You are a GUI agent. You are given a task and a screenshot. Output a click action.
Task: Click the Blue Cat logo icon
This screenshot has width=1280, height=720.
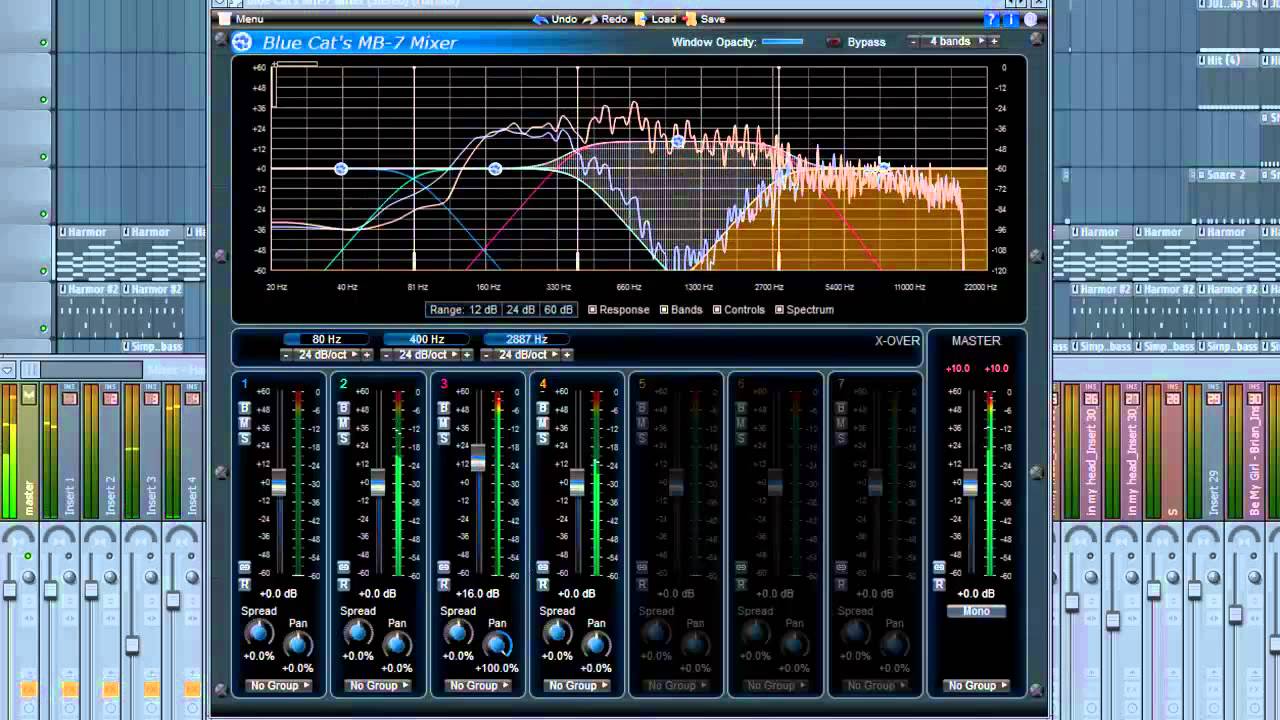tap(241, 42)
